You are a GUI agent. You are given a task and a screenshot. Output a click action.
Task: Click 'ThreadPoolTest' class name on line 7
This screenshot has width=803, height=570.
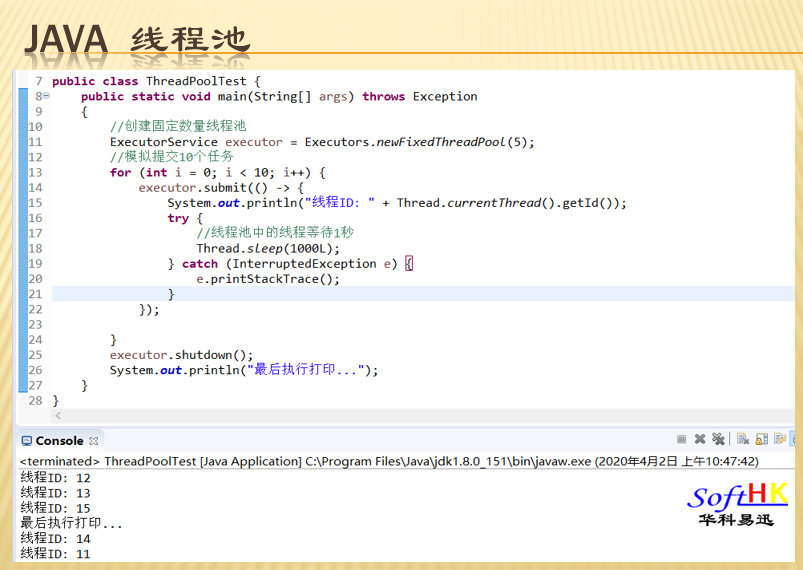coord(196,81)
